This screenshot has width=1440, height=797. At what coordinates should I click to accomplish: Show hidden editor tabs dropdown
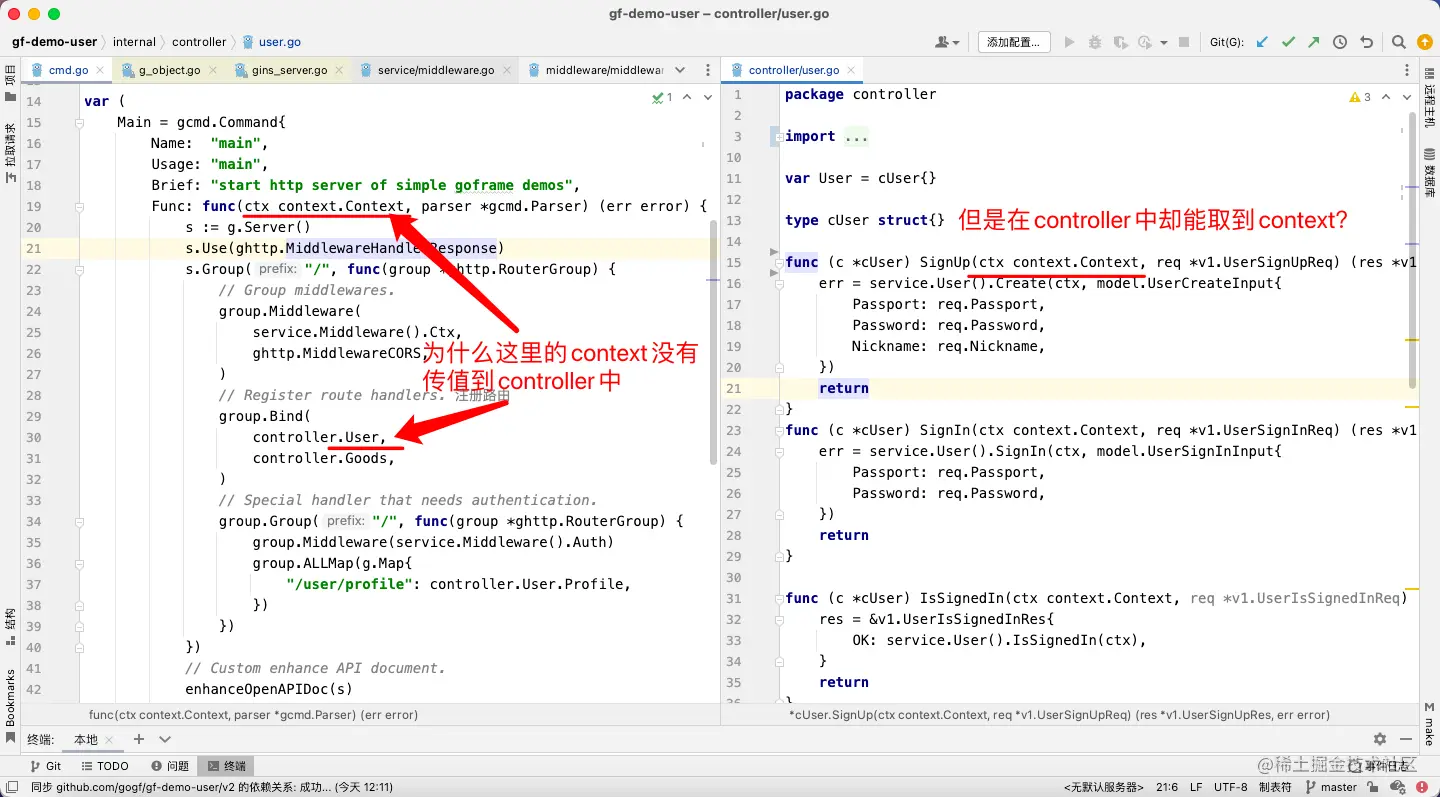click(680, 70)
